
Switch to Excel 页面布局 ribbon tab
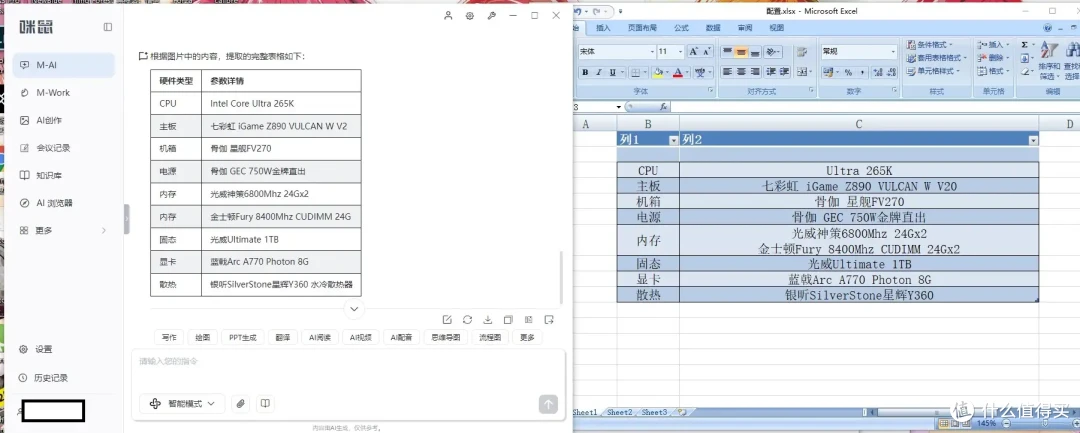[x=642, y=28]
